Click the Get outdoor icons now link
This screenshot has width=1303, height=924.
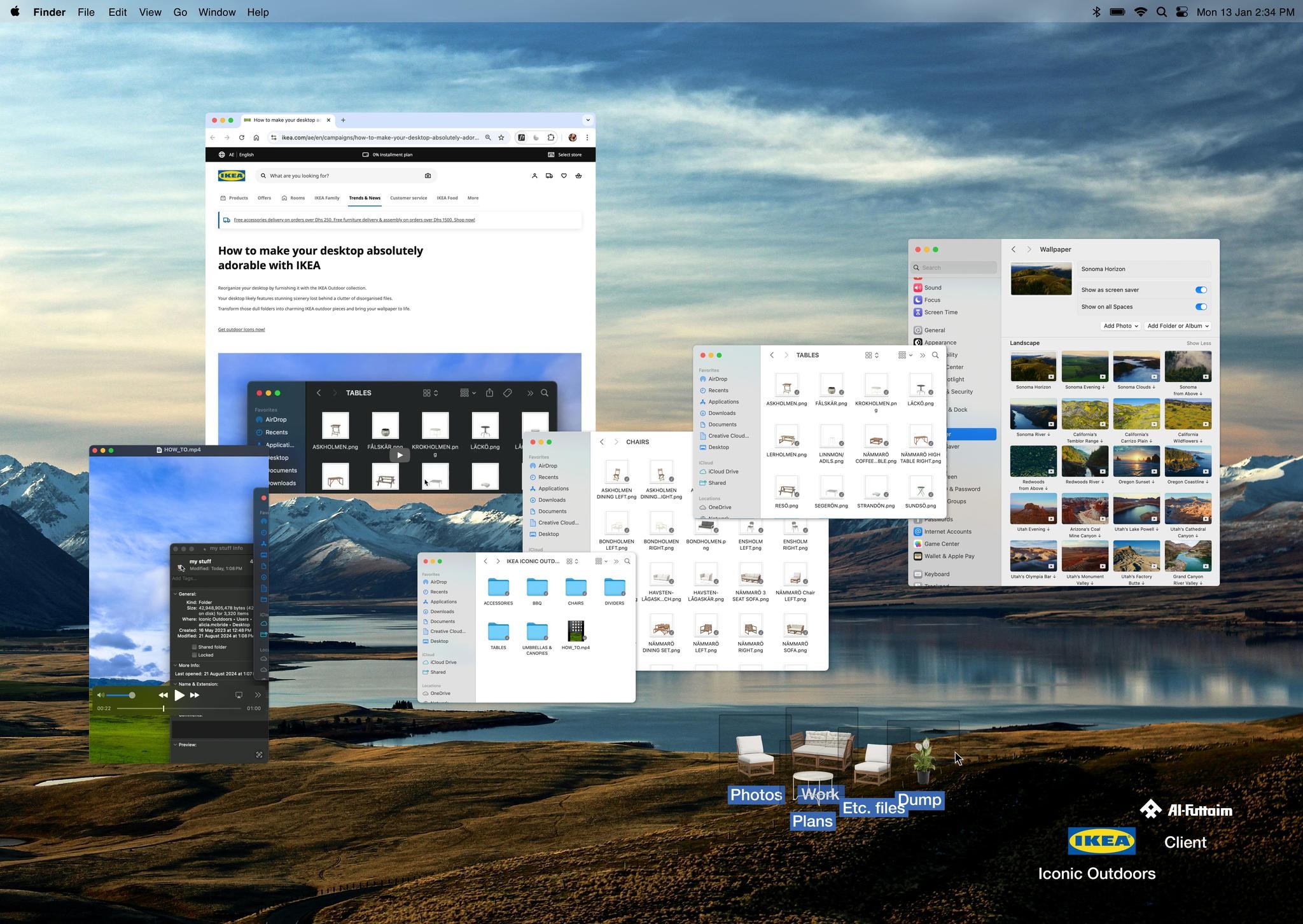[241, 330]
